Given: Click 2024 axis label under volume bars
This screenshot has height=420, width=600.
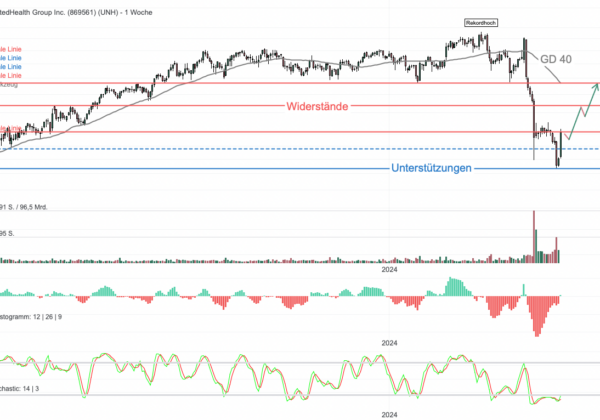Looking at the screenshot, I should [x=389, y=270].
